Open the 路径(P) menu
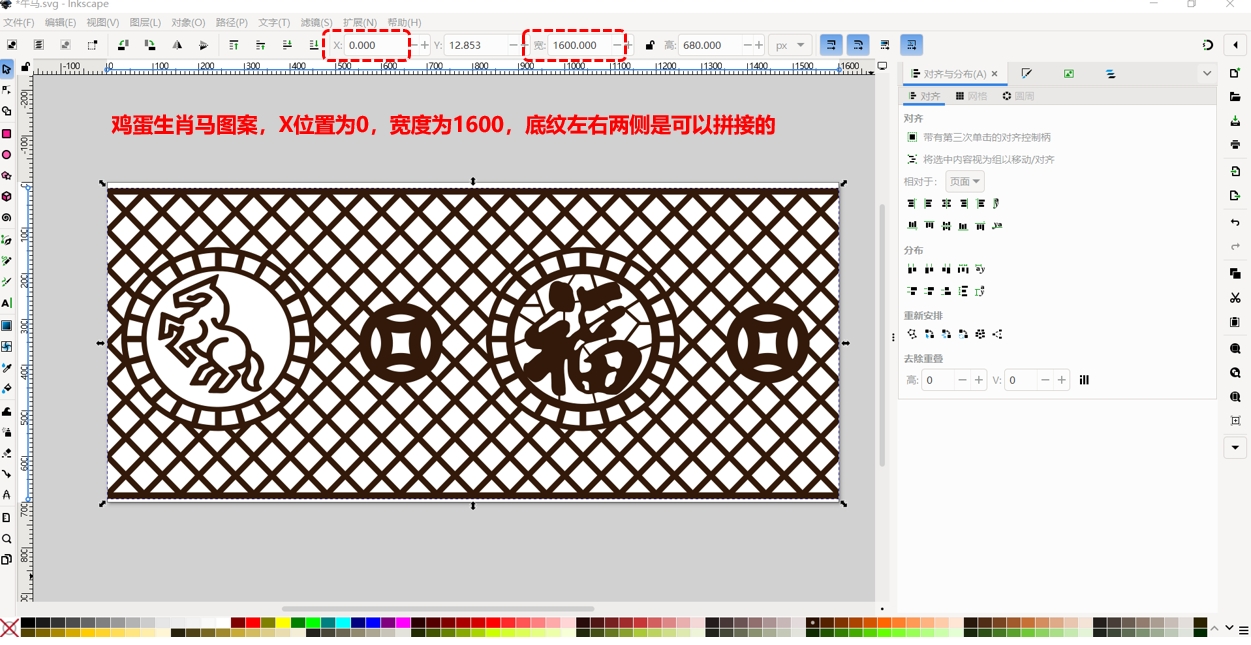This screenshot has width=1251, height=645. coord(231,22)
